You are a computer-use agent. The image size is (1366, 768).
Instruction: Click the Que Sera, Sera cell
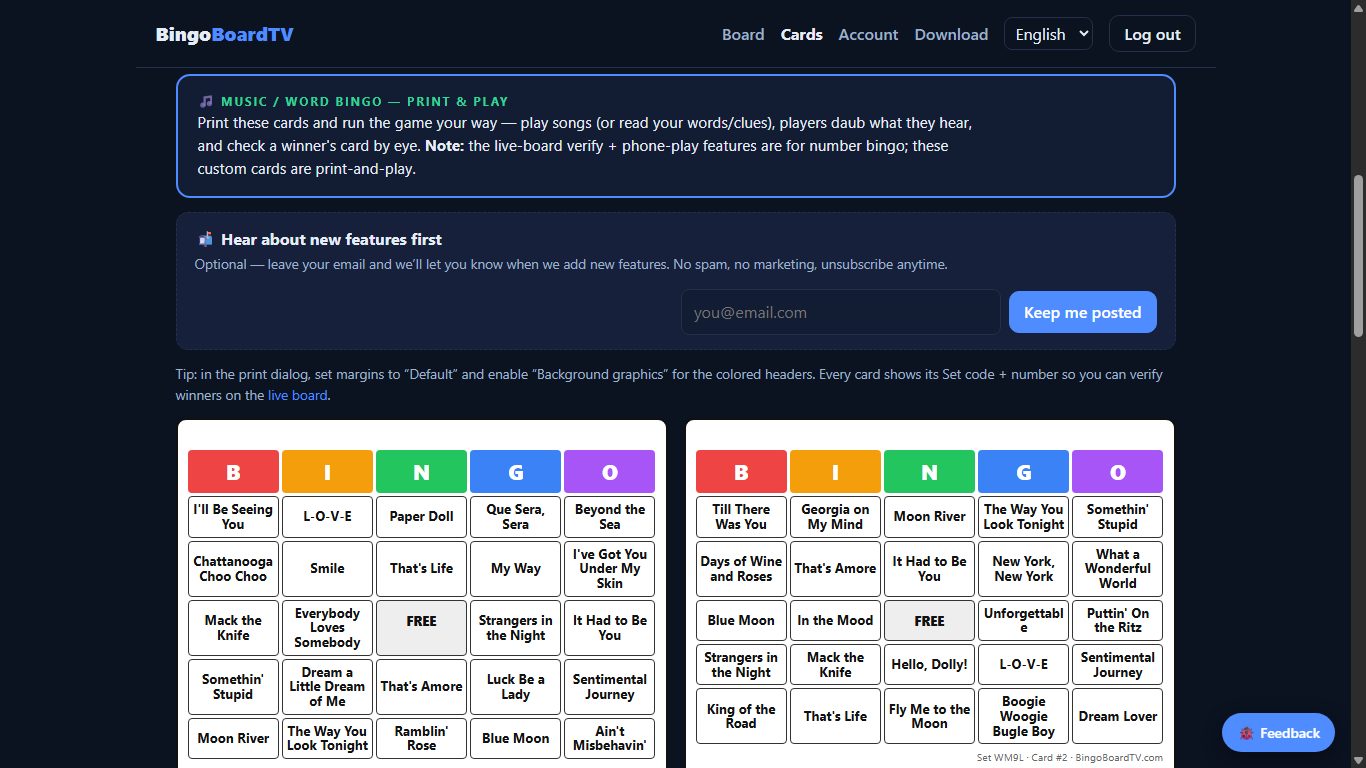(515, 517)
